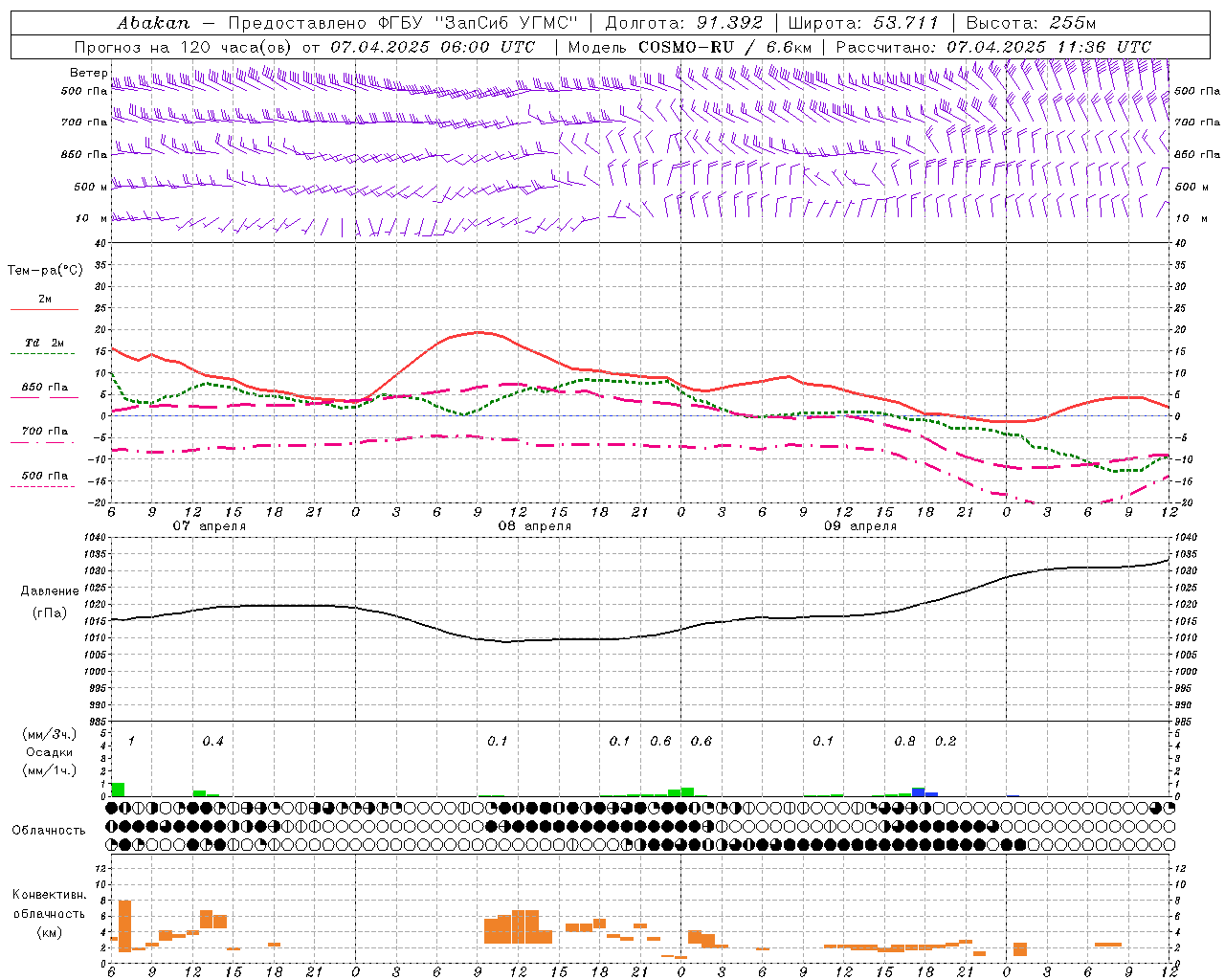Image resolution: width=1225 pixels, height=980 pixels.
Task: Select the Высота: 255м text
Action: coord(1031,22)
